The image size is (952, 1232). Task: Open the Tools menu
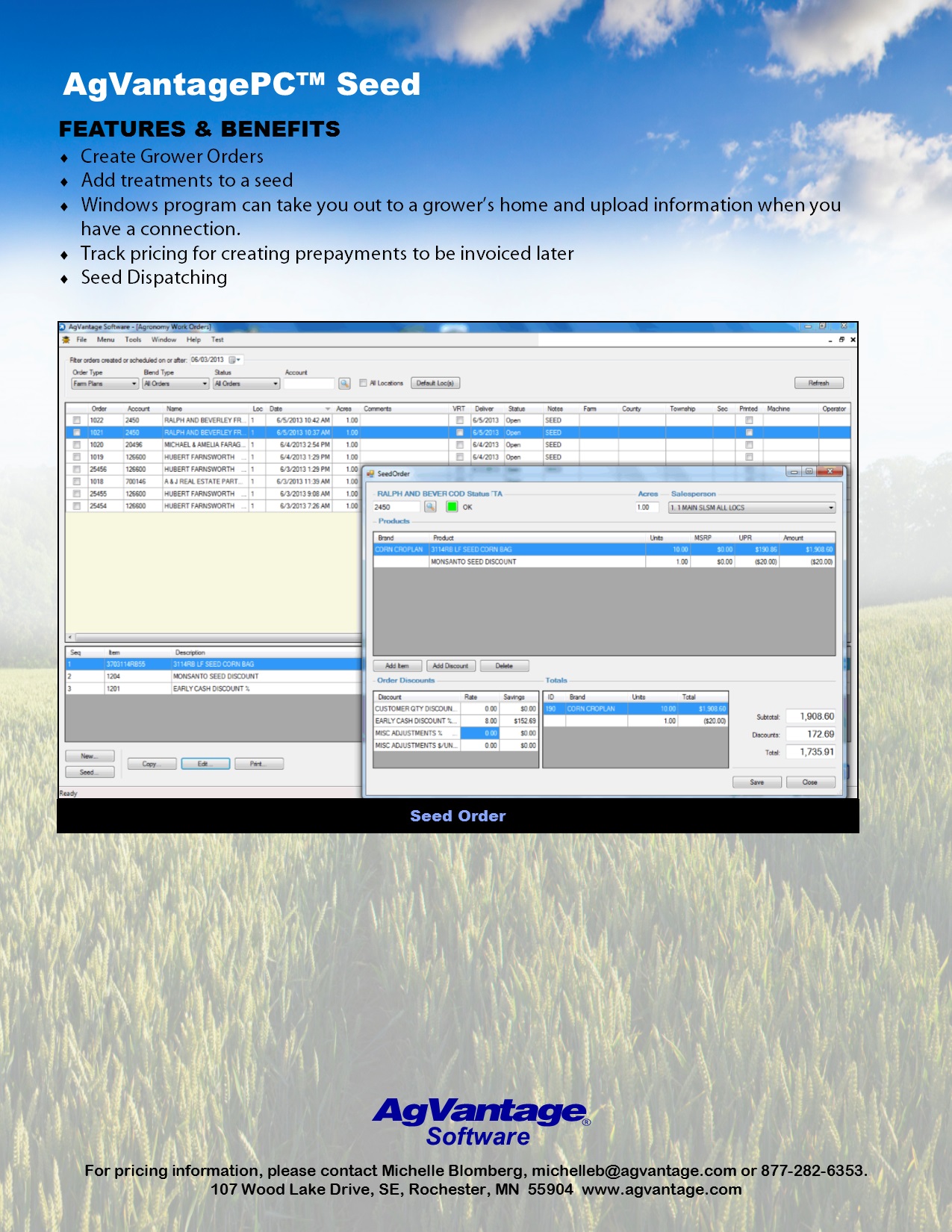click(133, 340)
